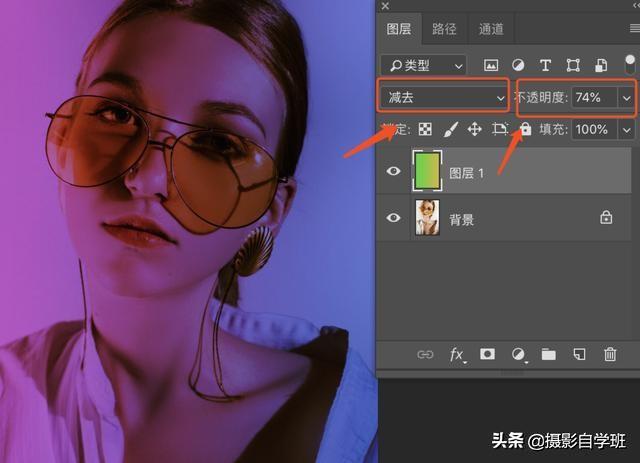Expand fill 100% slider arrow
The width and height of the screenshot is (640, 463).
click(x=627, y=130)
